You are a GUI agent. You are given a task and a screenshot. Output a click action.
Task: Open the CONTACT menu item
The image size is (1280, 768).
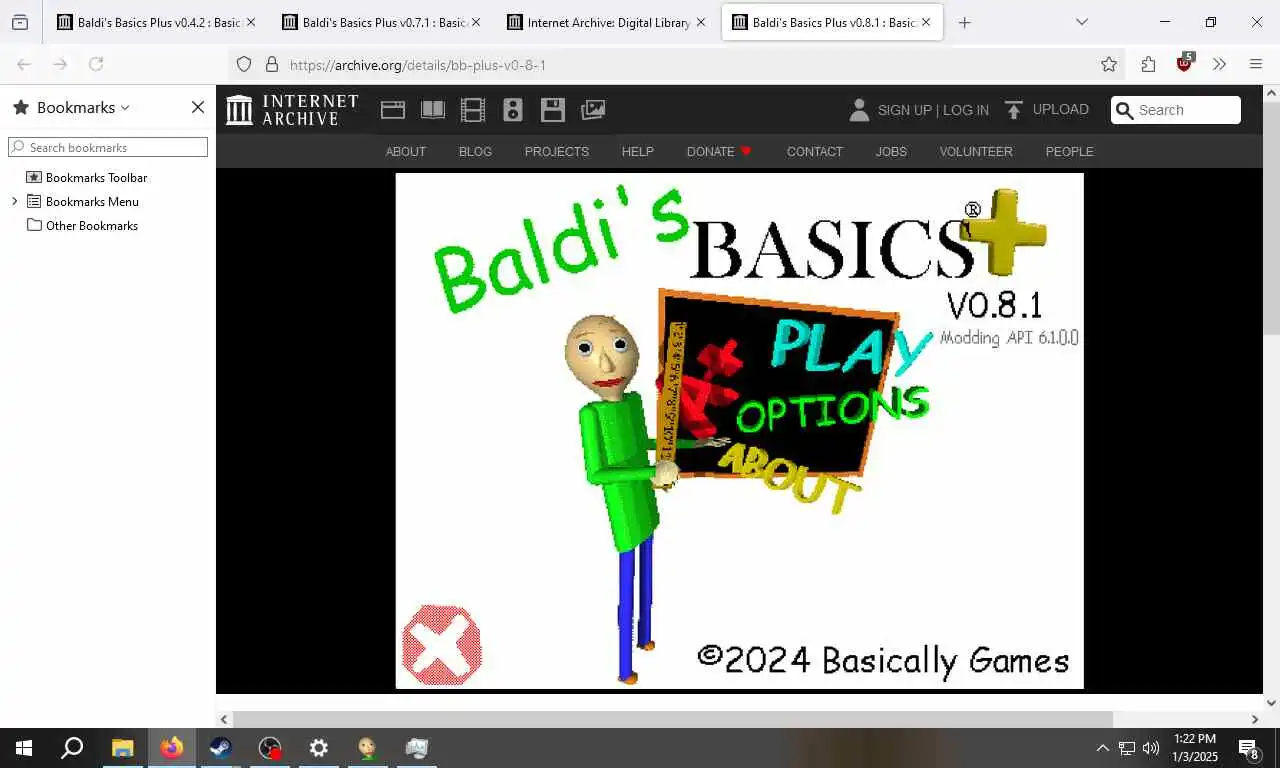[x=815, y=151]
